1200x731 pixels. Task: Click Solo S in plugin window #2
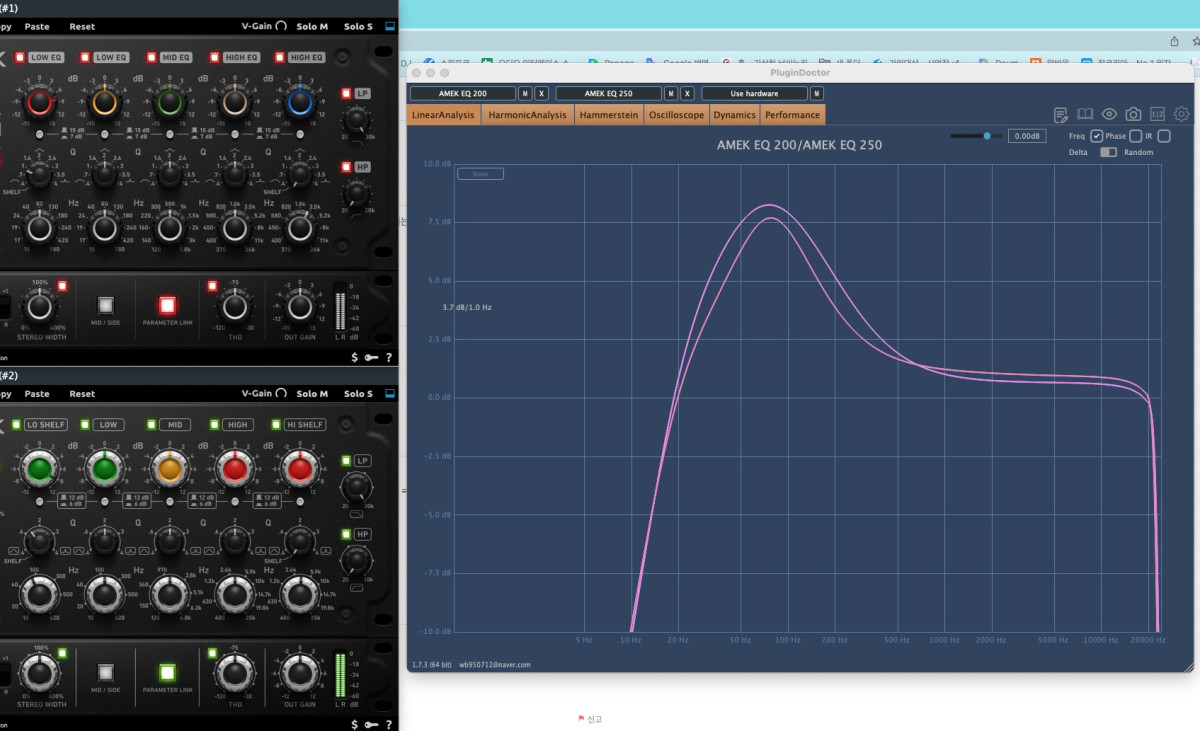point(358,394)
